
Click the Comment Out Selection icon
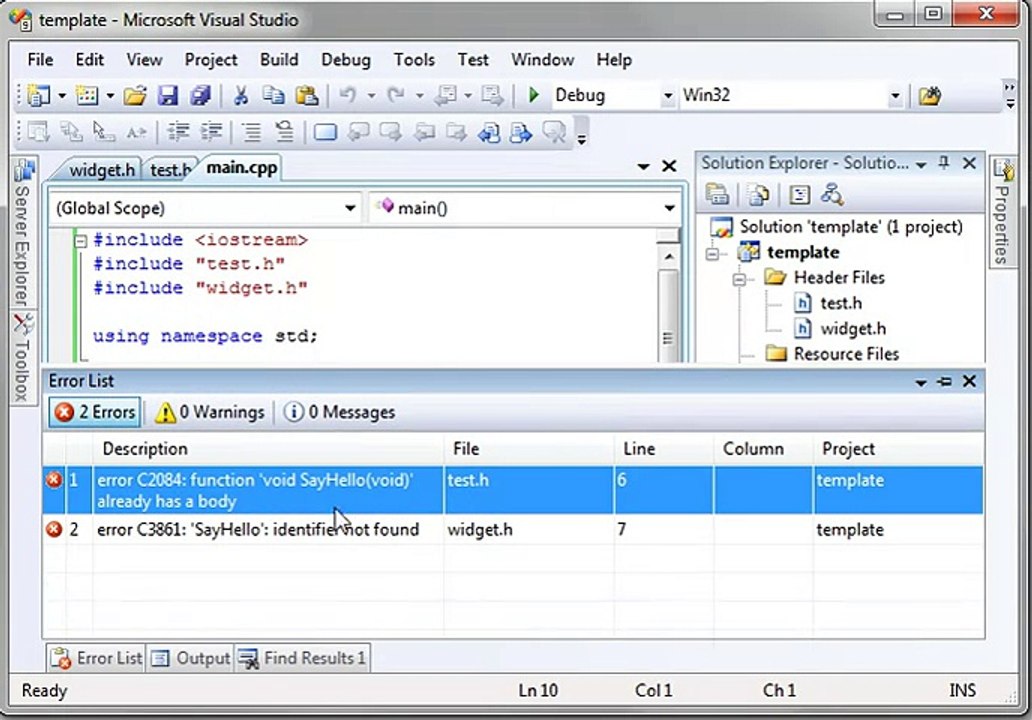click(251, 132)
